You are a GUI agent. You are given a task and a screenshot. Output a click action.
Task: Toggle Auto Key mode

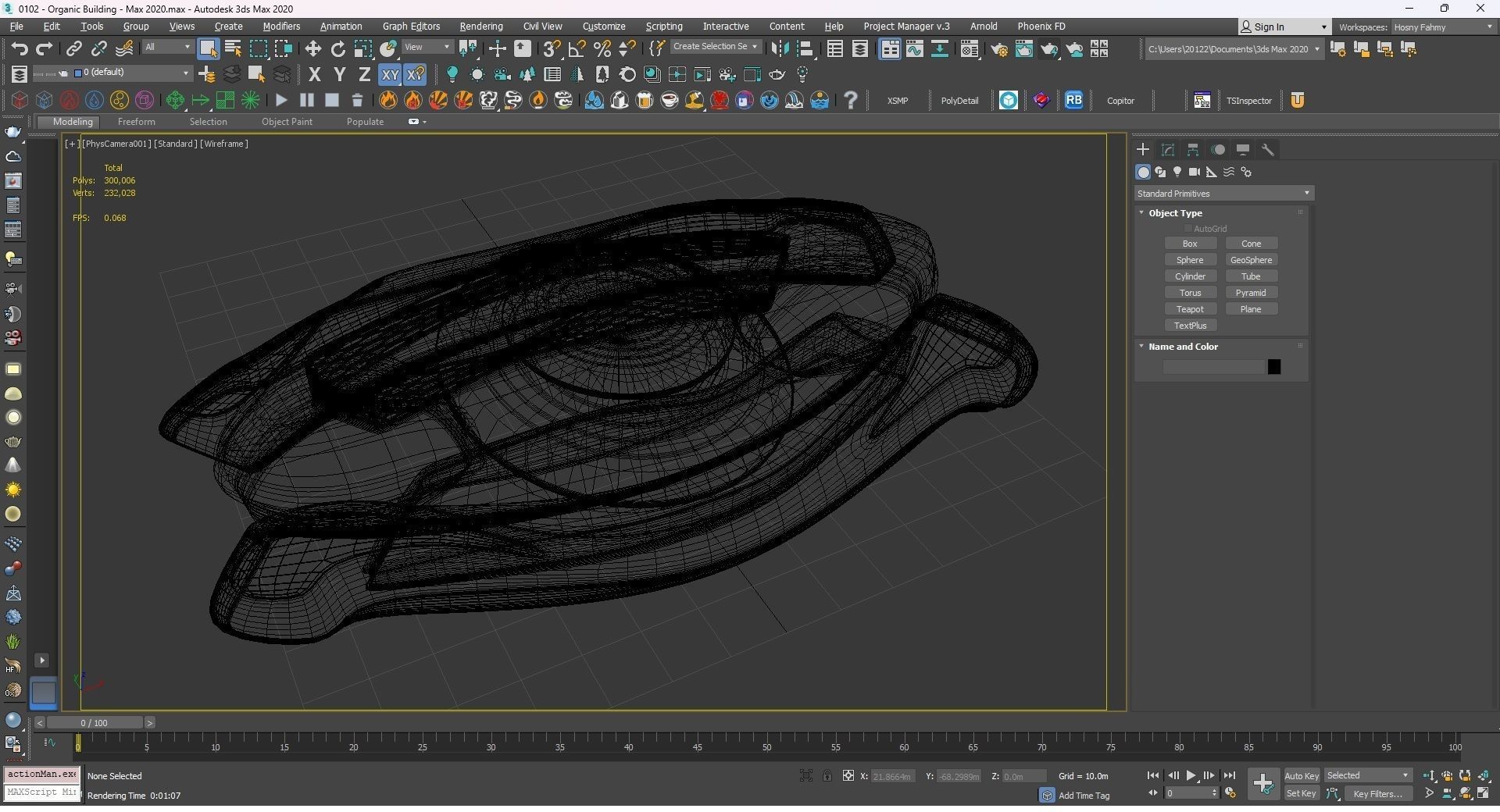point(1302,775)
